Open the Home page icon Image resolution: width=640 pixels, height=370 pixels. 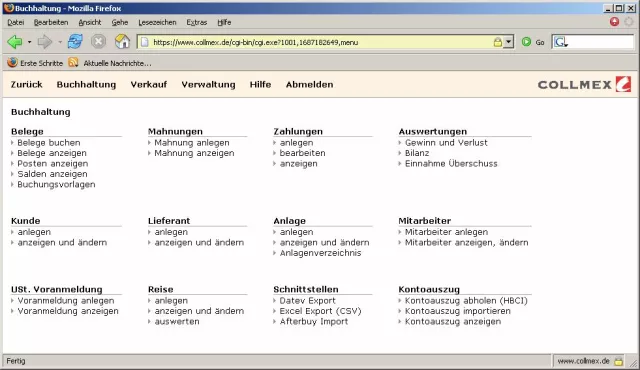pyautogui.click(x=122, y=42)
